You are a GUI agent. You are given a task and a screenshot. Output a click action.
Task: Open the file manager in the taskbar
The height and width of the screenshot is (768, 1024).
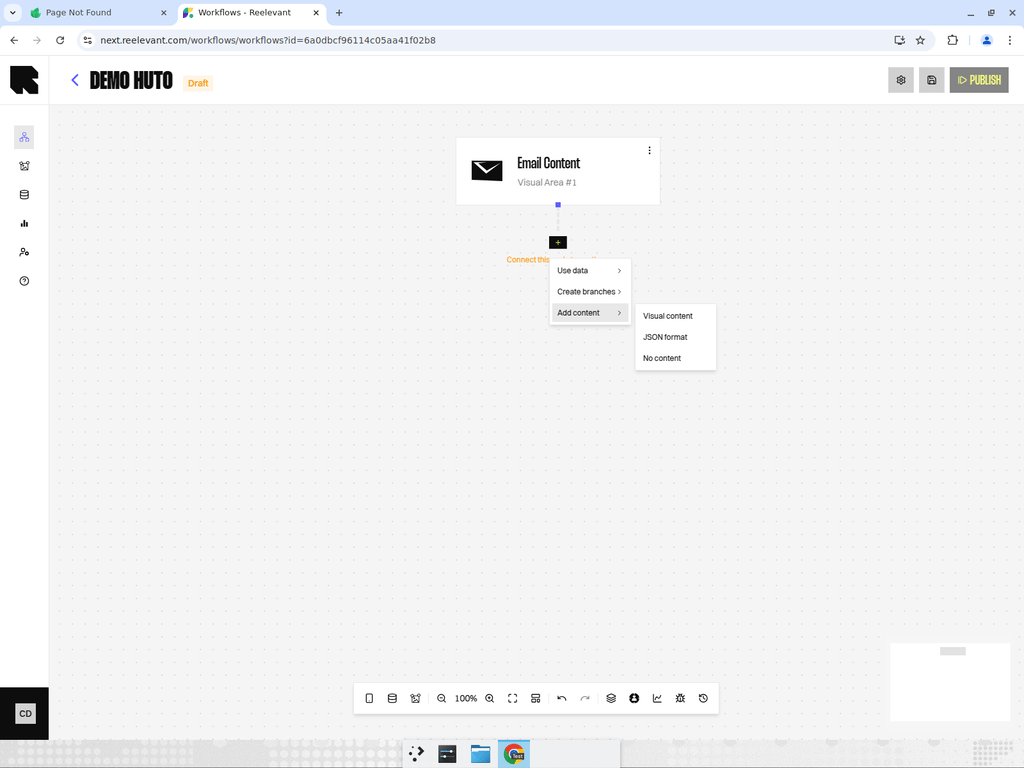[481, 754]
